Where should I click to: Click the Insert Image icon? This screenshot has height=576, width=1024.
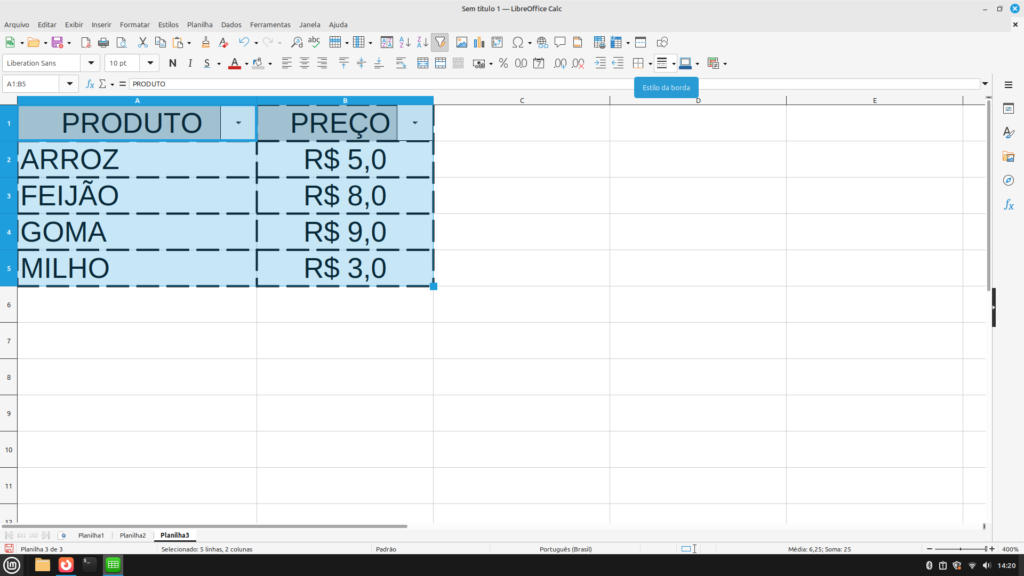[461, 42]
